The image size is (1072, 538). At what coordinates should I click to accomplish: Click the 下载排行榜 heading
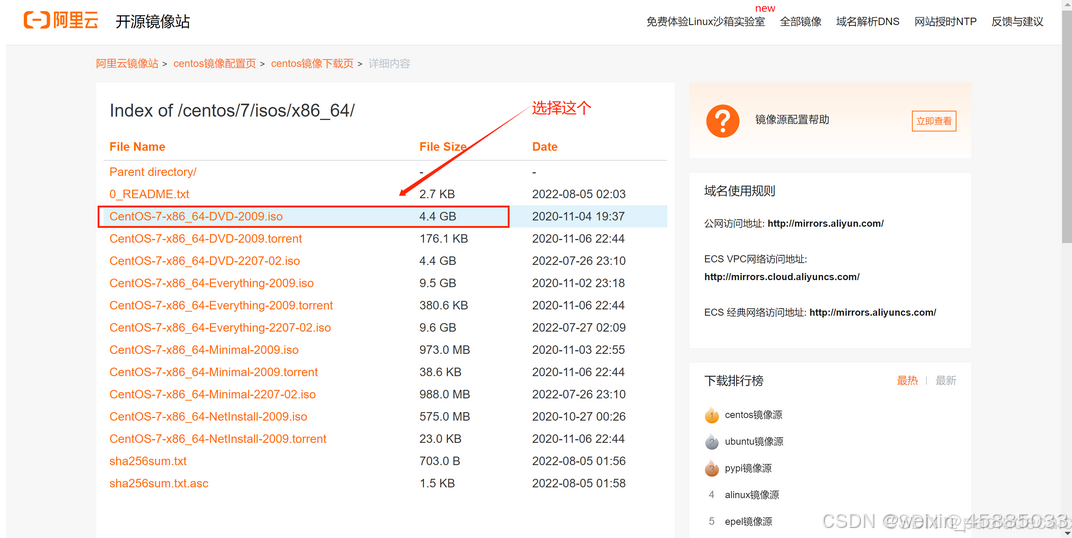(x=734, y=381)
